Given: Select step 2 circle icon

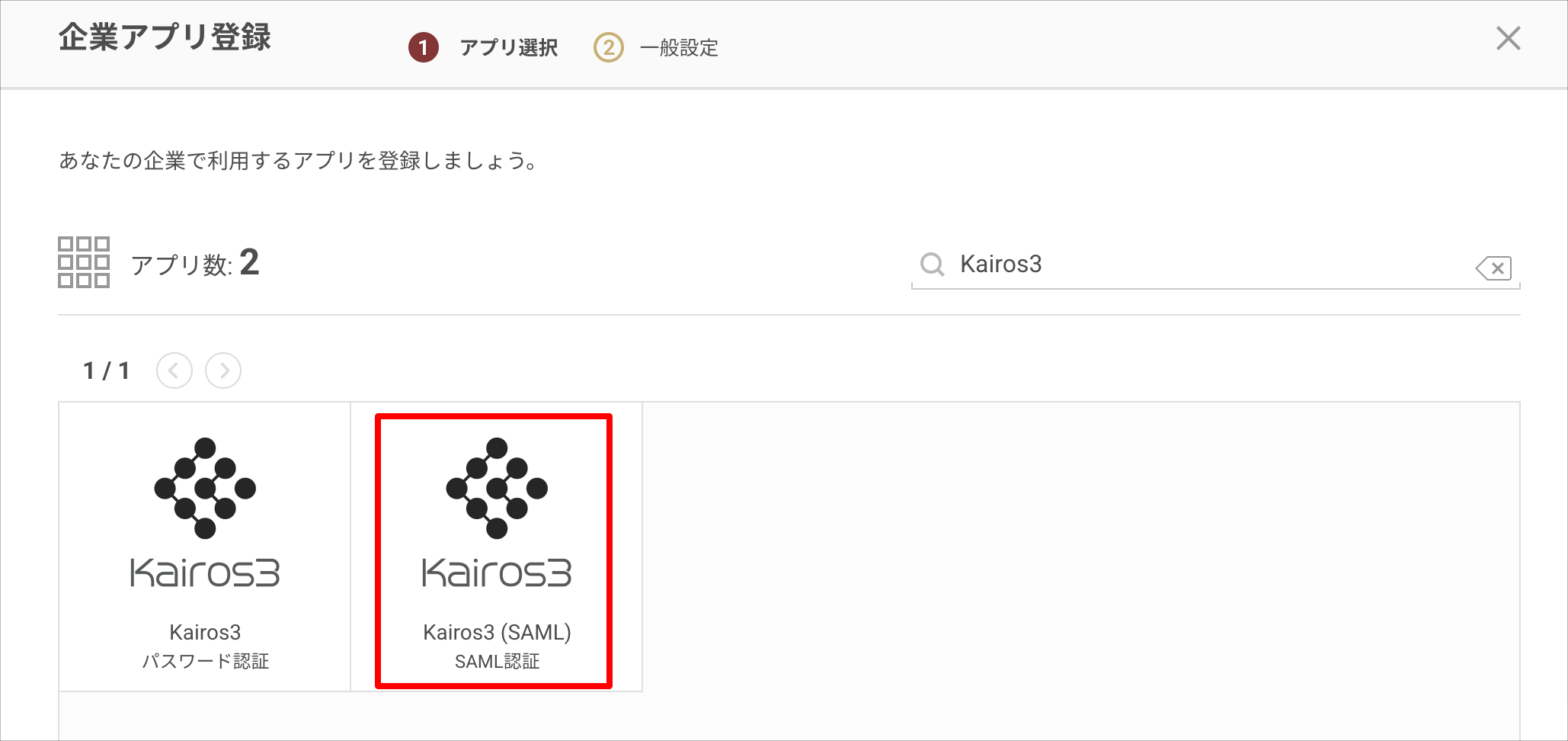Looking at the screenshot, I should (x=608, y=47).
